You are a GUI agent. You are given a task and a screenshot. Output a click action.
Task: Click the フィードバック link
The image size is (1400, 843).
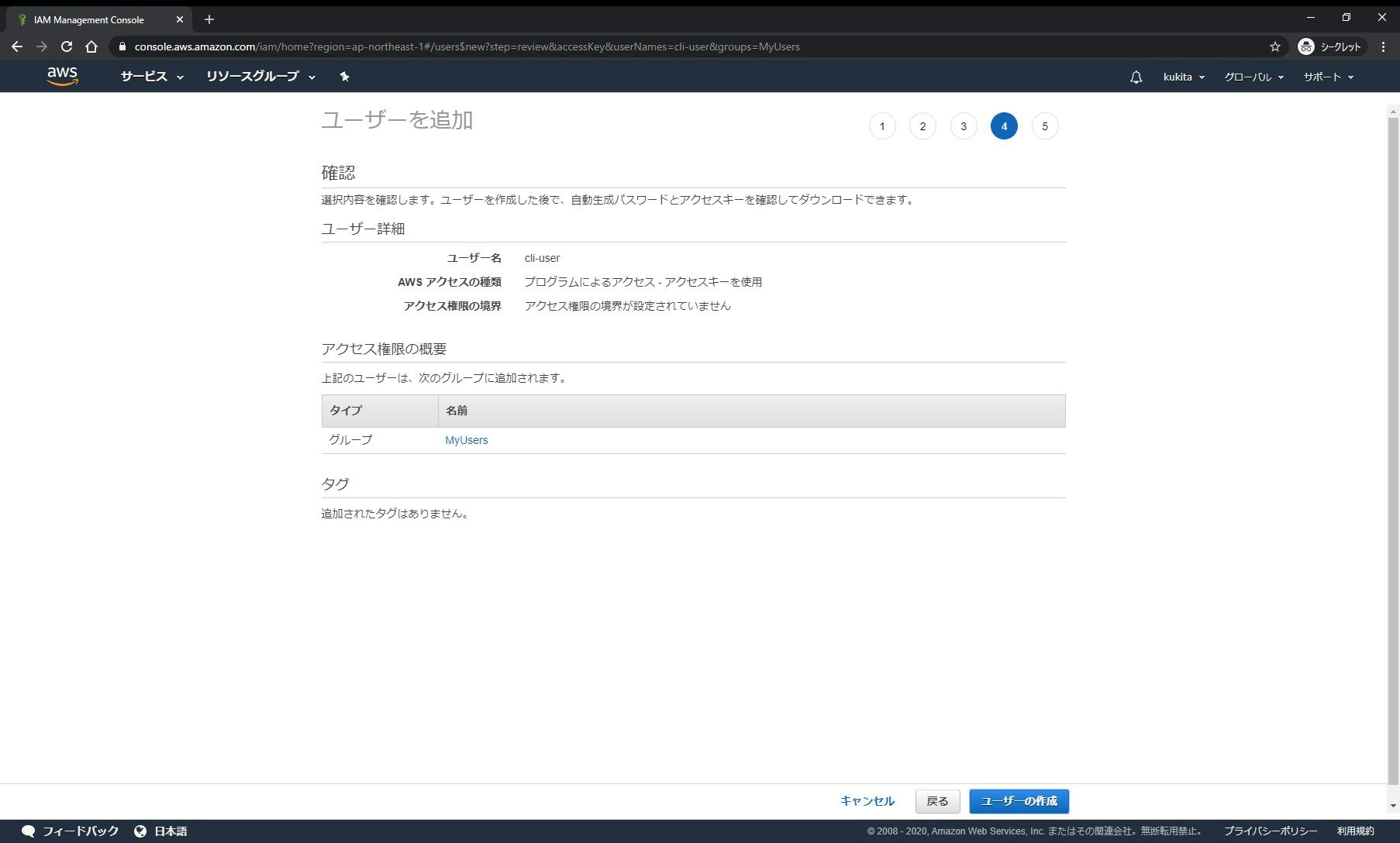coord(81,831)
